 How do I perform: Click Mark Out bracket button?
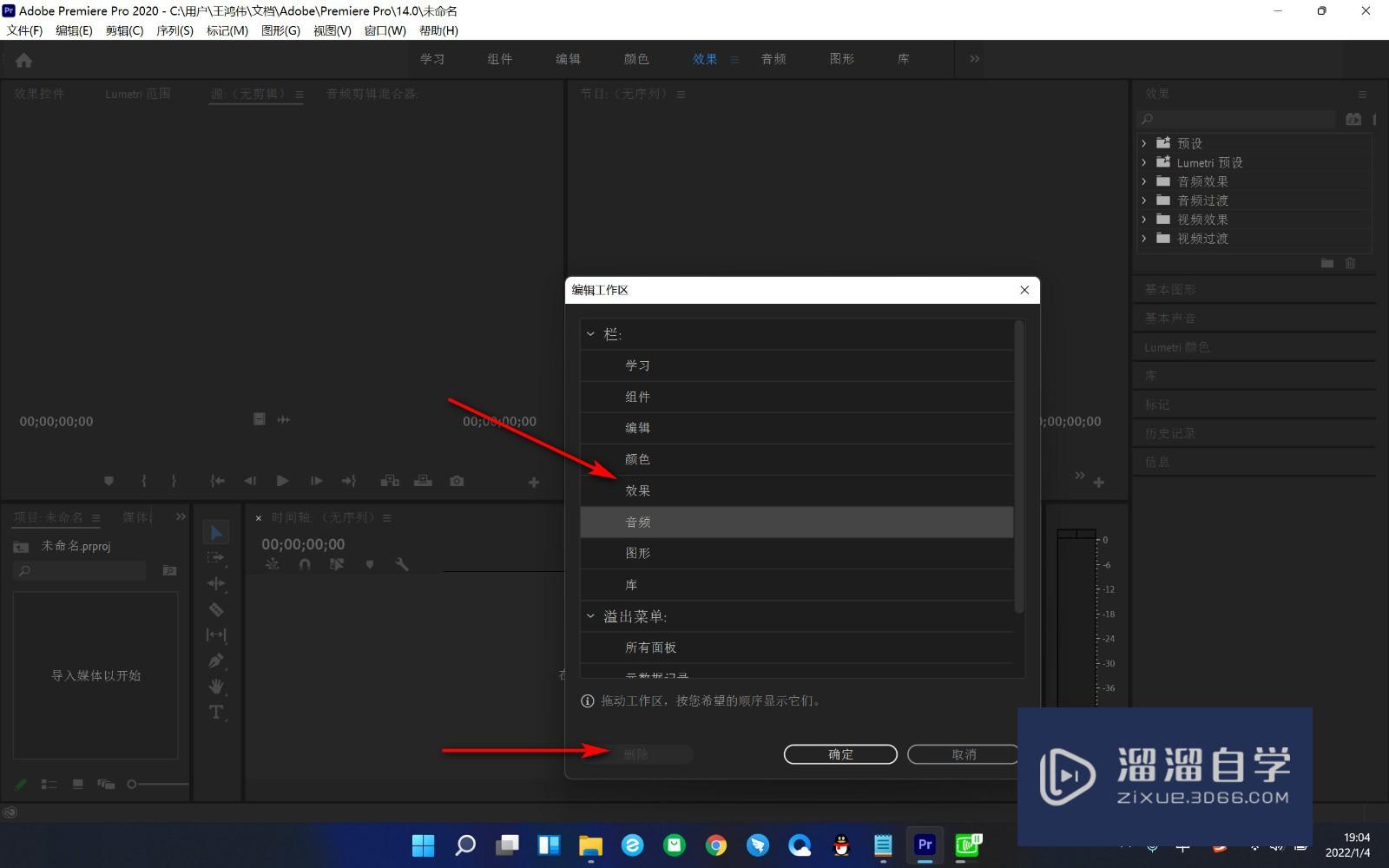(174, 481)
